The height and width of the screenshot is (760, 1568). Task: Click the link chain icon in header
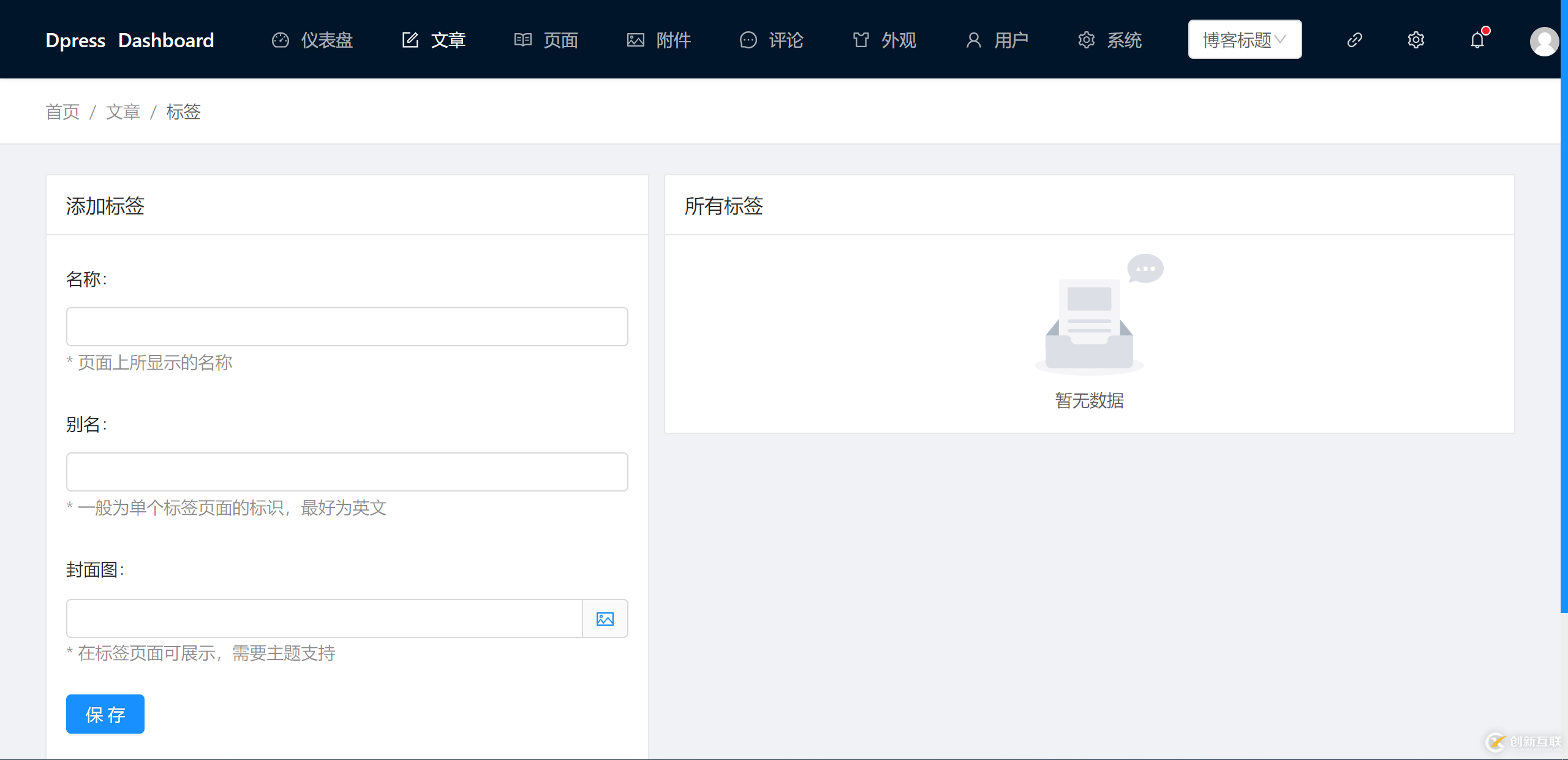(x=1354, y=40)
